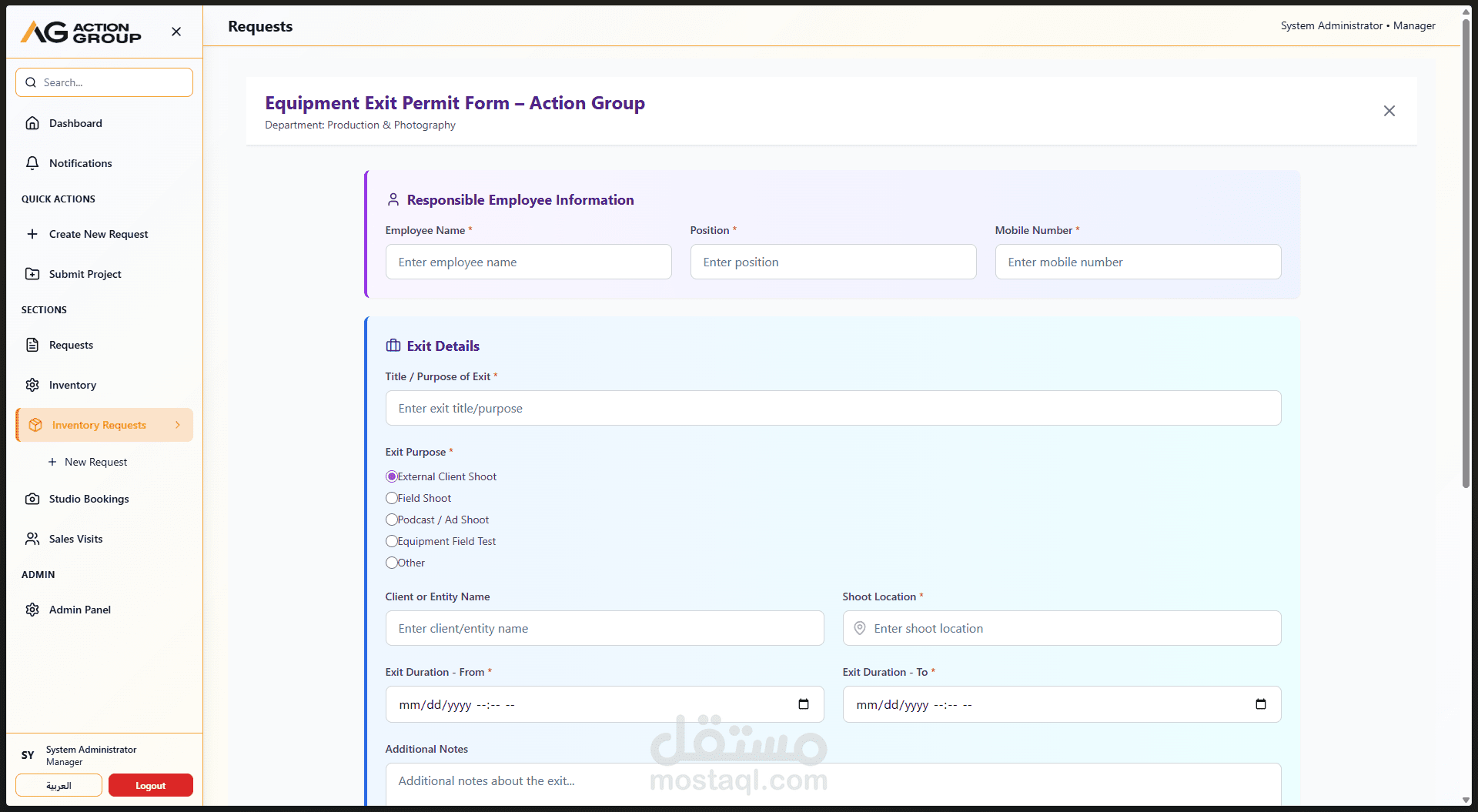Click Create New Request quick action

tap(104, 234)
